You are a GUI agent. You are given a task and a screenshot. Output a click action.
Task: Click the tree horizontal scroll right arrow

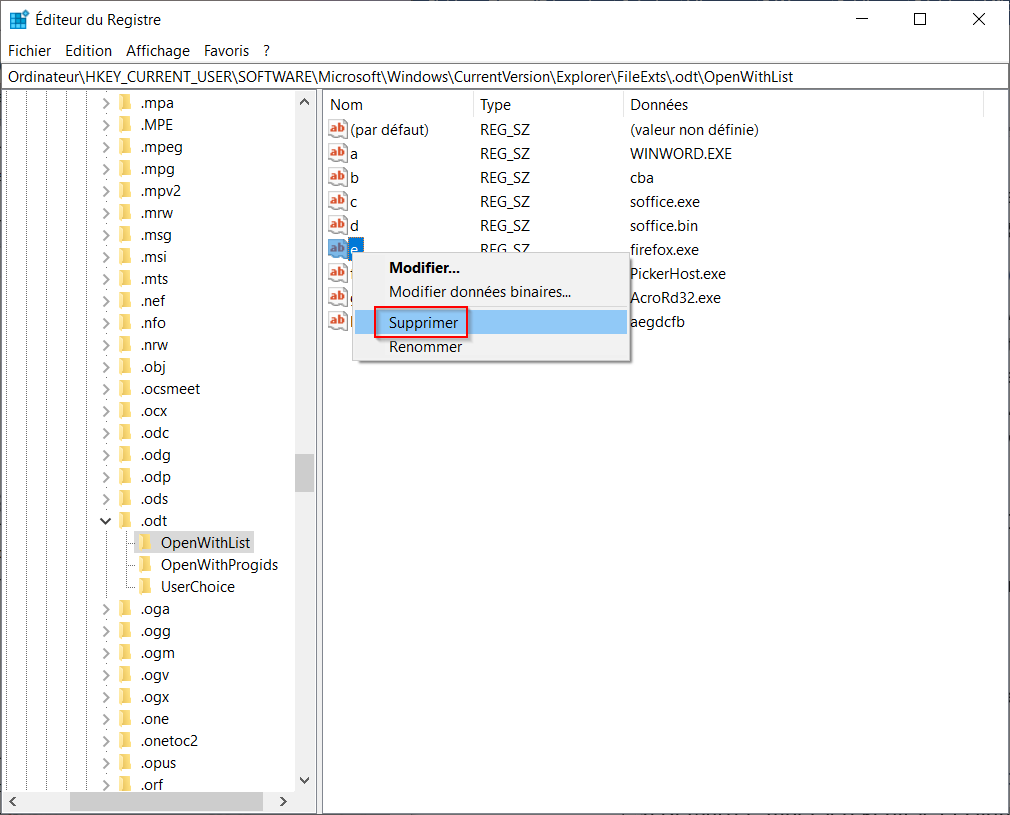(x=283, y=801)
